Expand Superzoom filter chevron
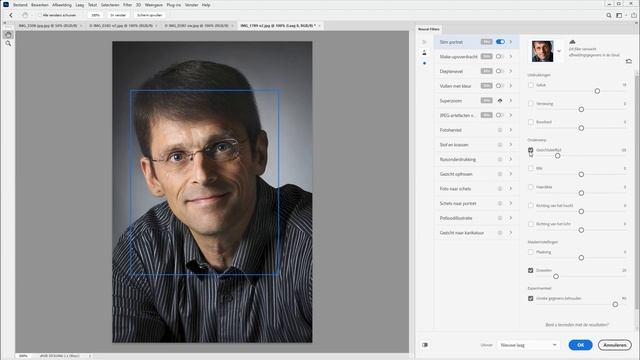The height and width of the screenshot is (360, 640). [x=511, y=100]
